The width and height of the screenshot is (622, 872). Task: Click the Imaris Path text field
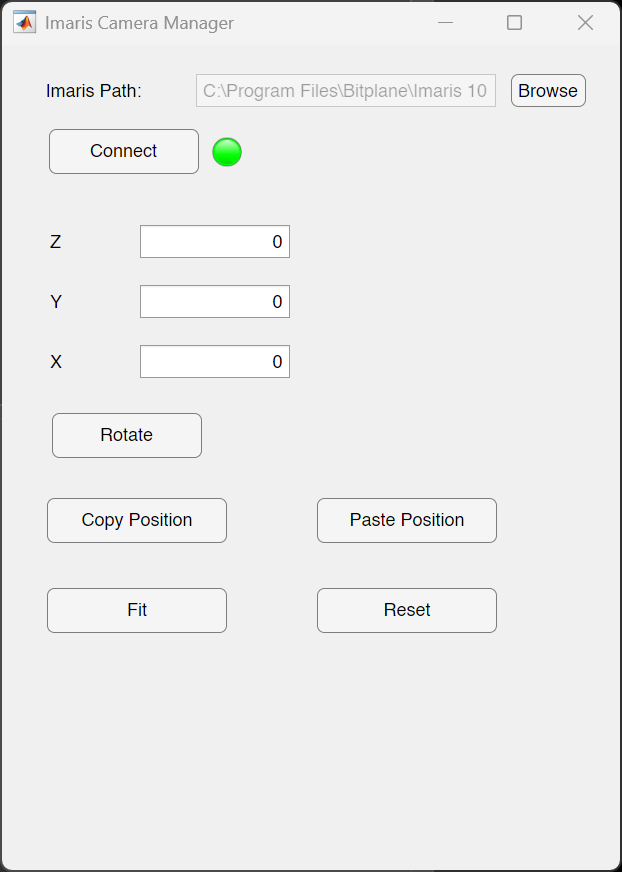[x=345, y=91]
